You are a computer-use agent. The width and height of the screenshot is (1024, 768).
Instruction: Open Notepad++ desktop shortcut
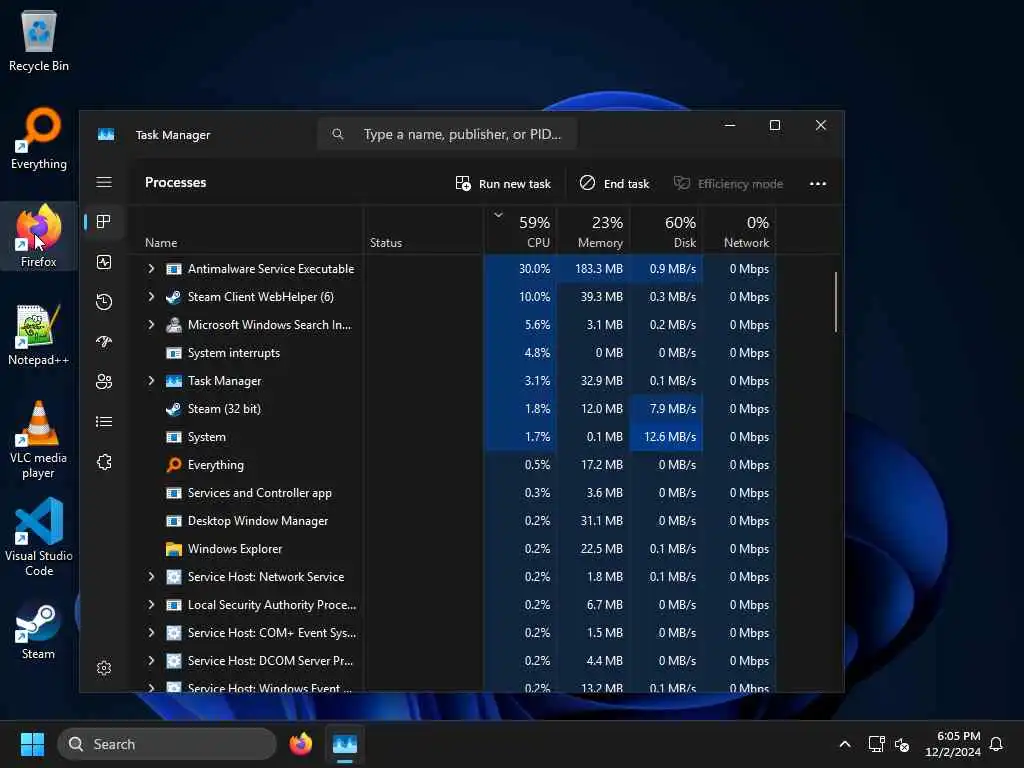[x=39, y=334]
